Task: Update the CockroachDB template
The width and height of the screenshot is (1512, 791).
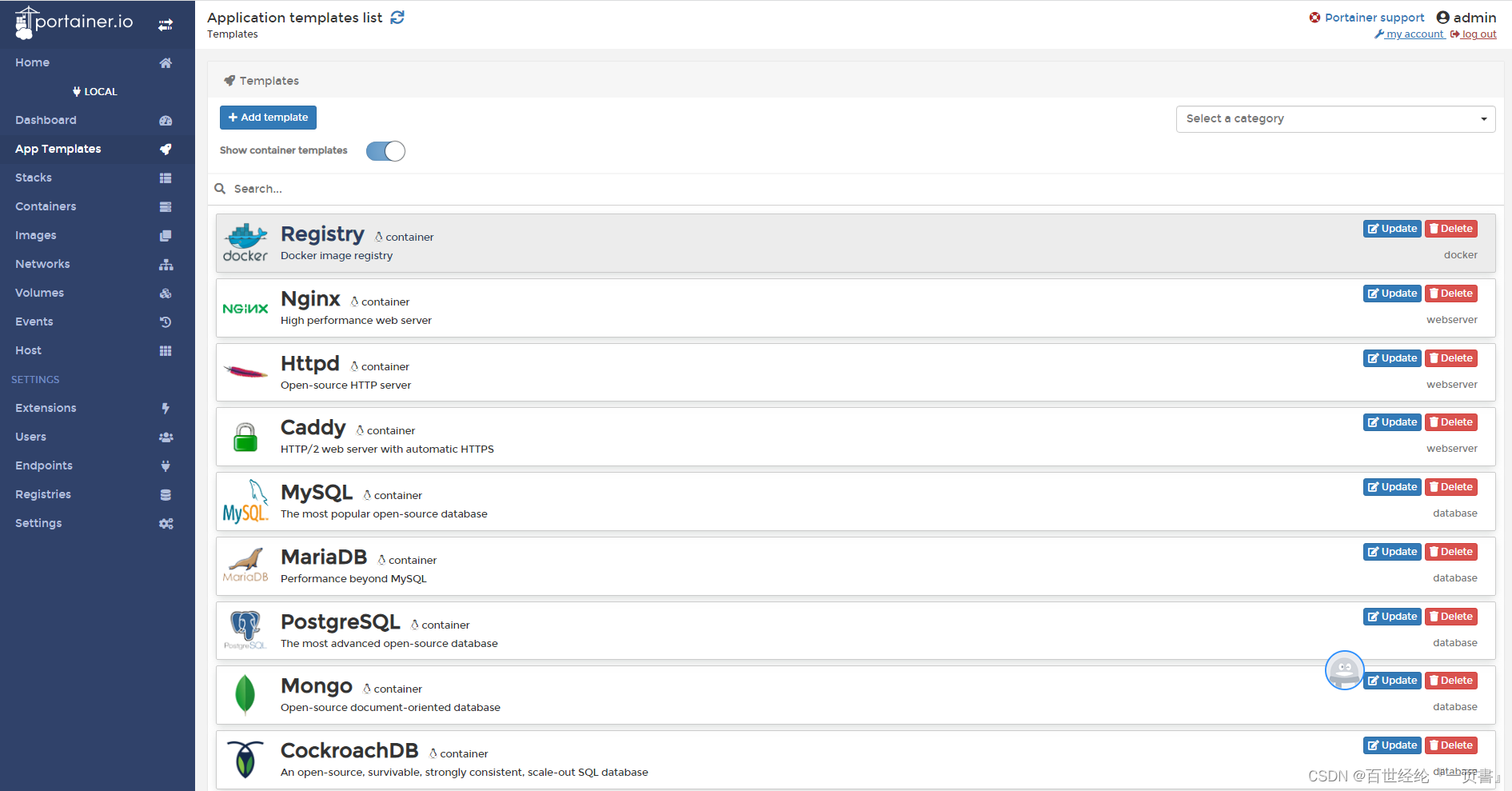Action: (x=1392, y=745)
